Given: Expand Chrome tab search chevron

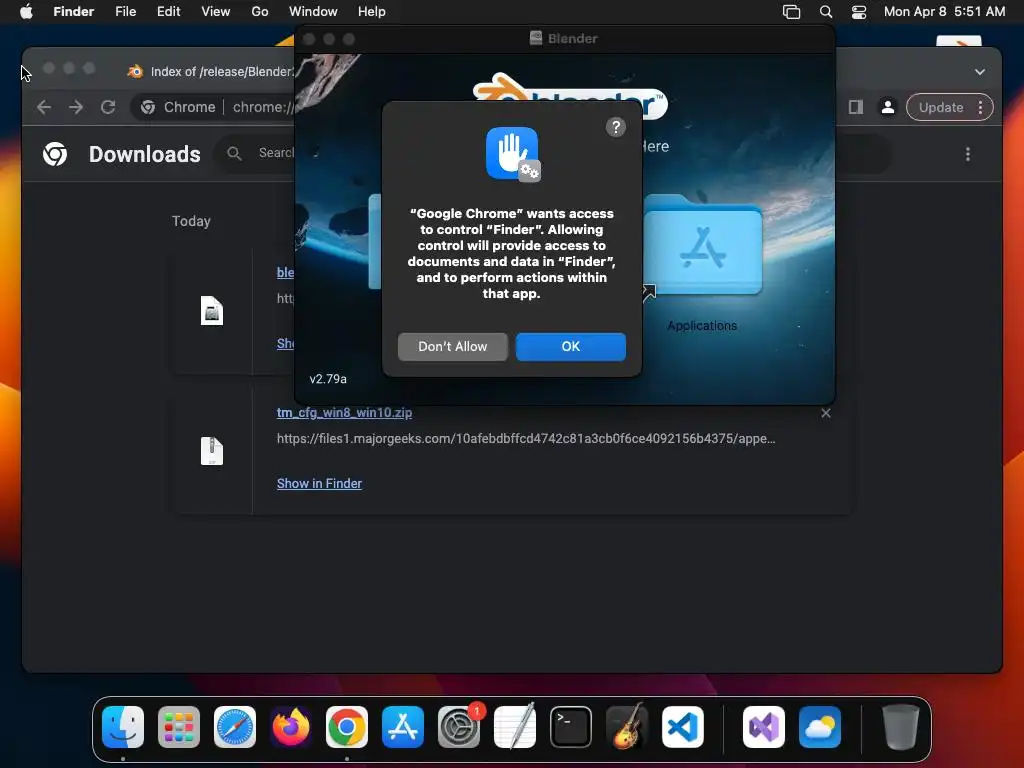Looking at the screenshot, I should pos(980,72).
